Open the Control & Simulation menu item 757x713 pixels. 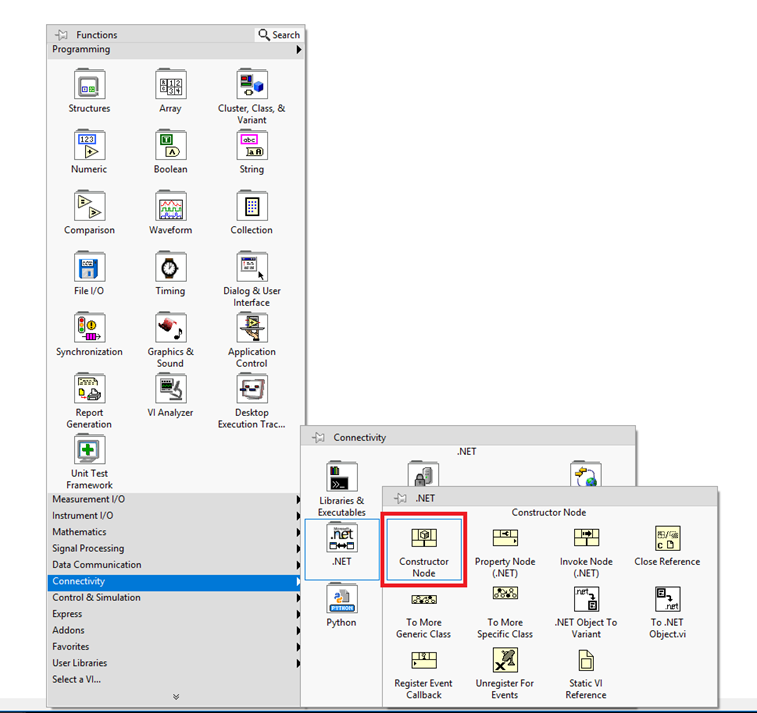tap(96, 597)
